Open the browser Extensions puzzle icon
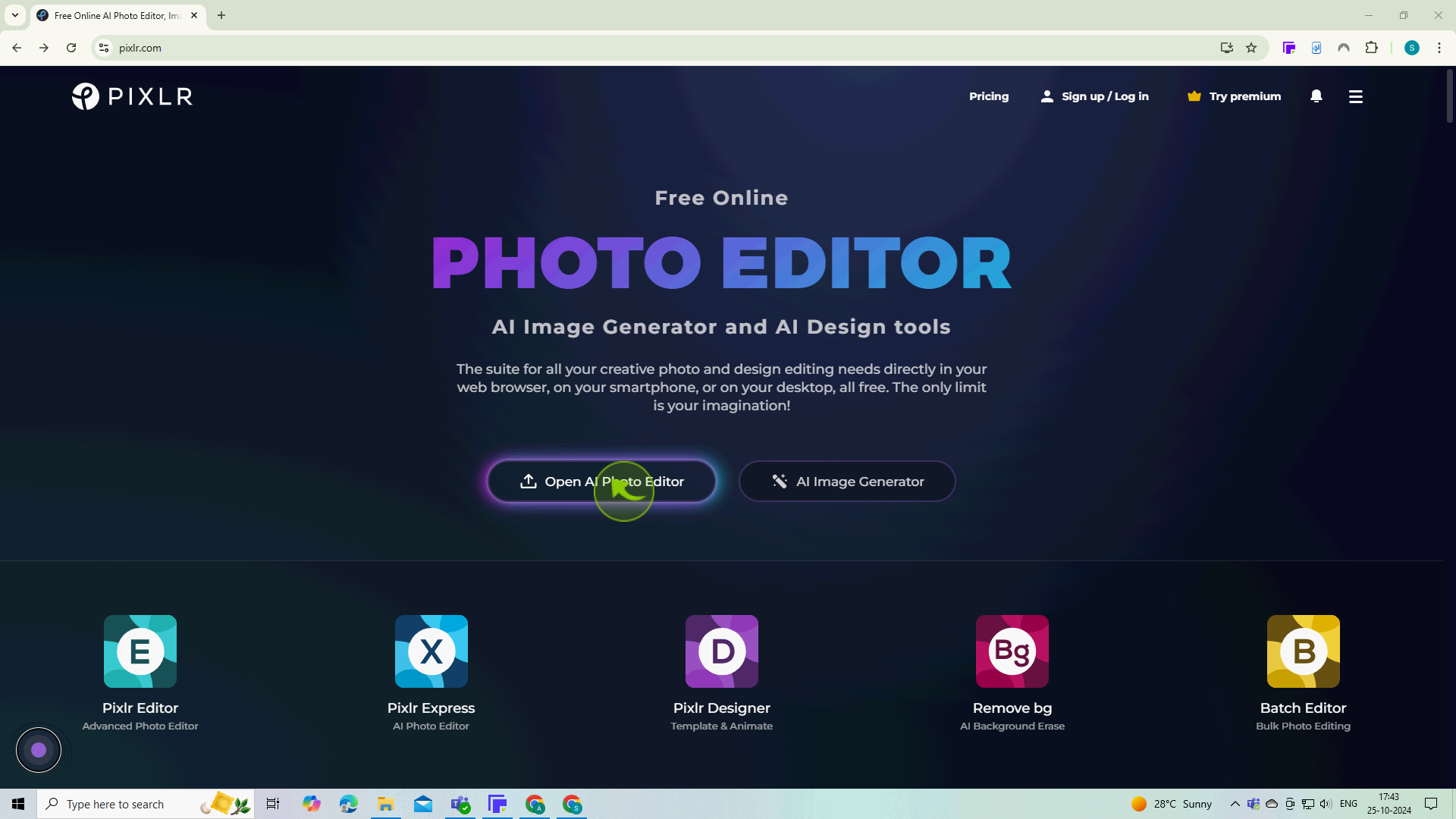The width and height of the screenshot is (1456, 819). click(1371, 48)
